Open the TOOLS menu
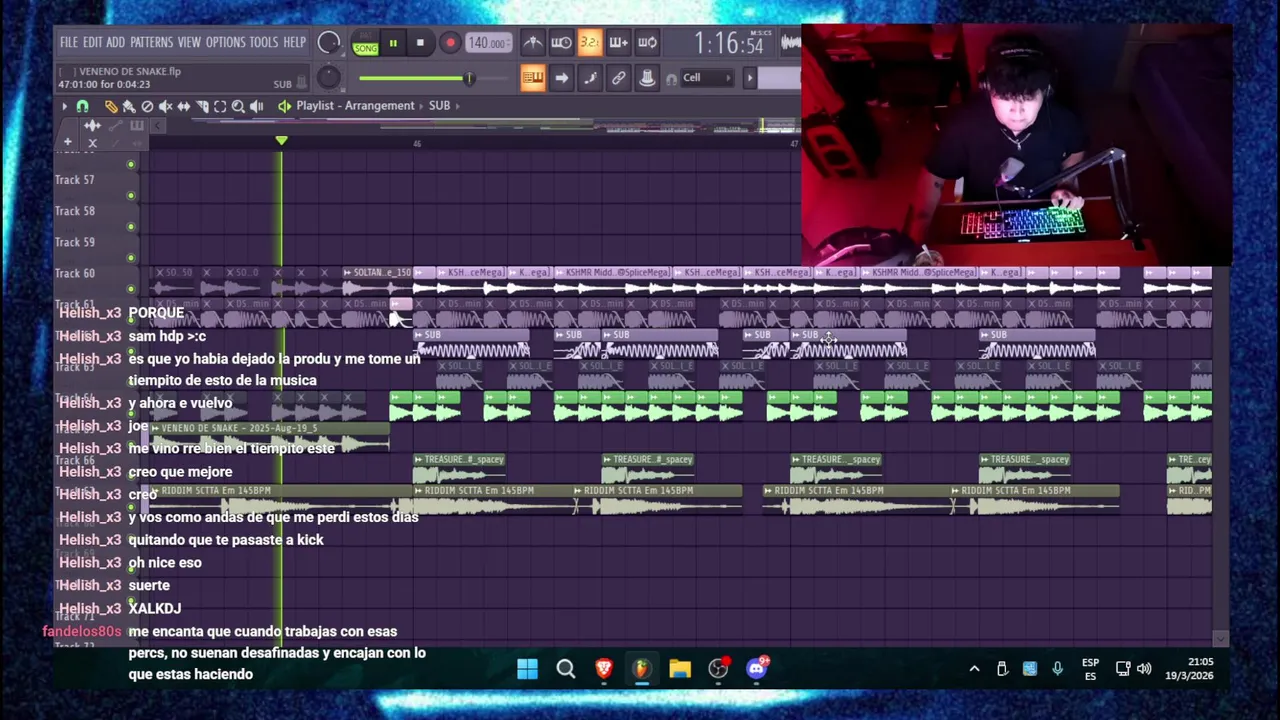 [x=264, y=43]
